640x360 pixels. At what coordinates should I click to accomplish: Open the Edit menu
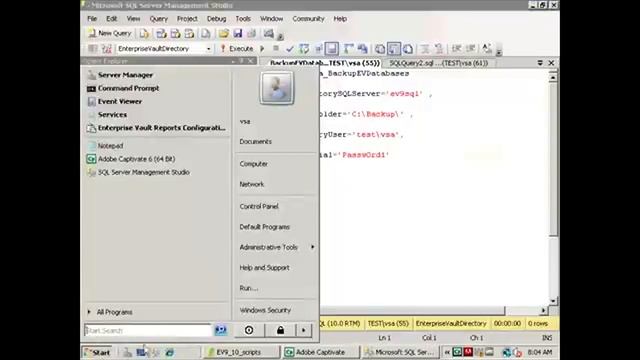(111, 19)
